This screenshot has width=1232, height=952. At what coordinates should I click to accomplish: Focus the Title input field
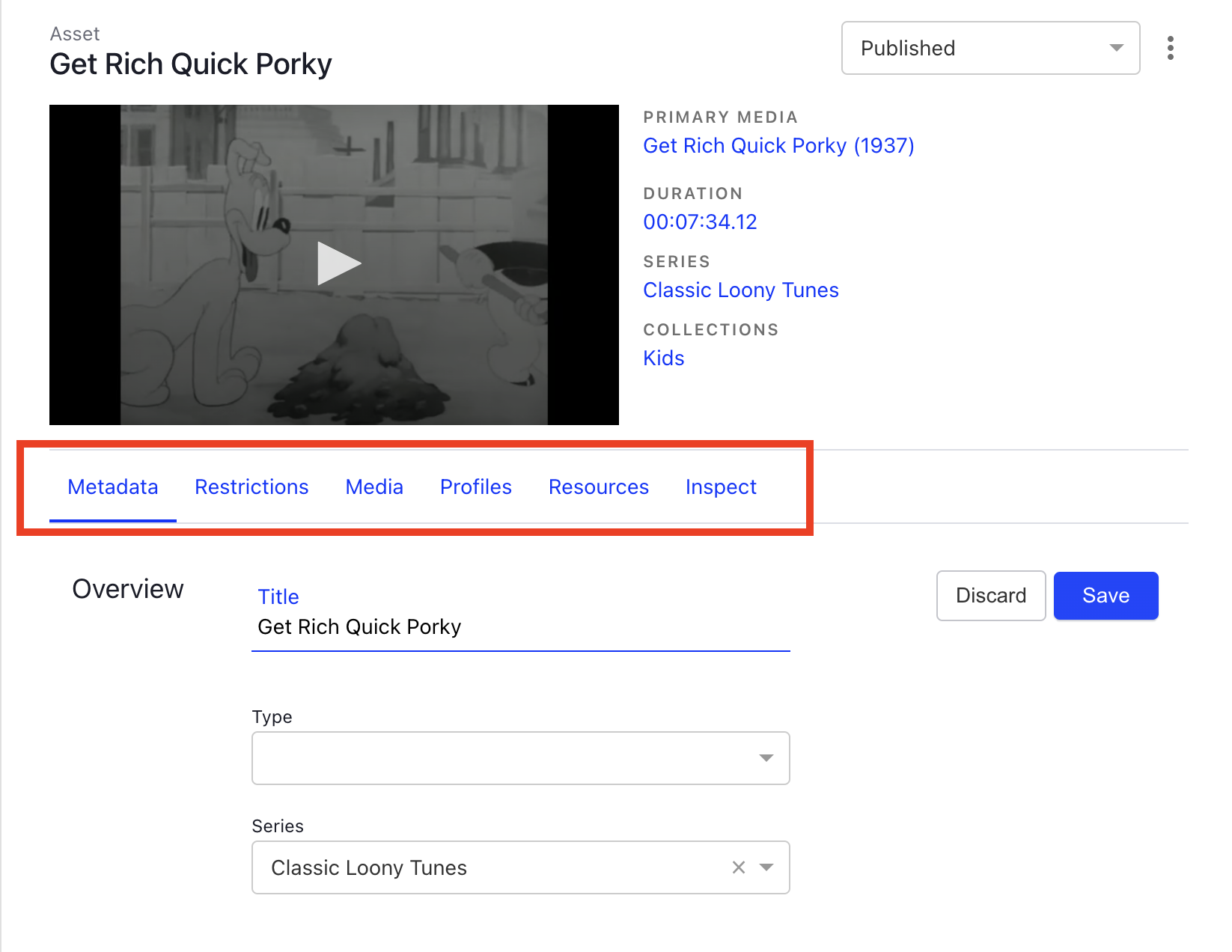[521, 627]
